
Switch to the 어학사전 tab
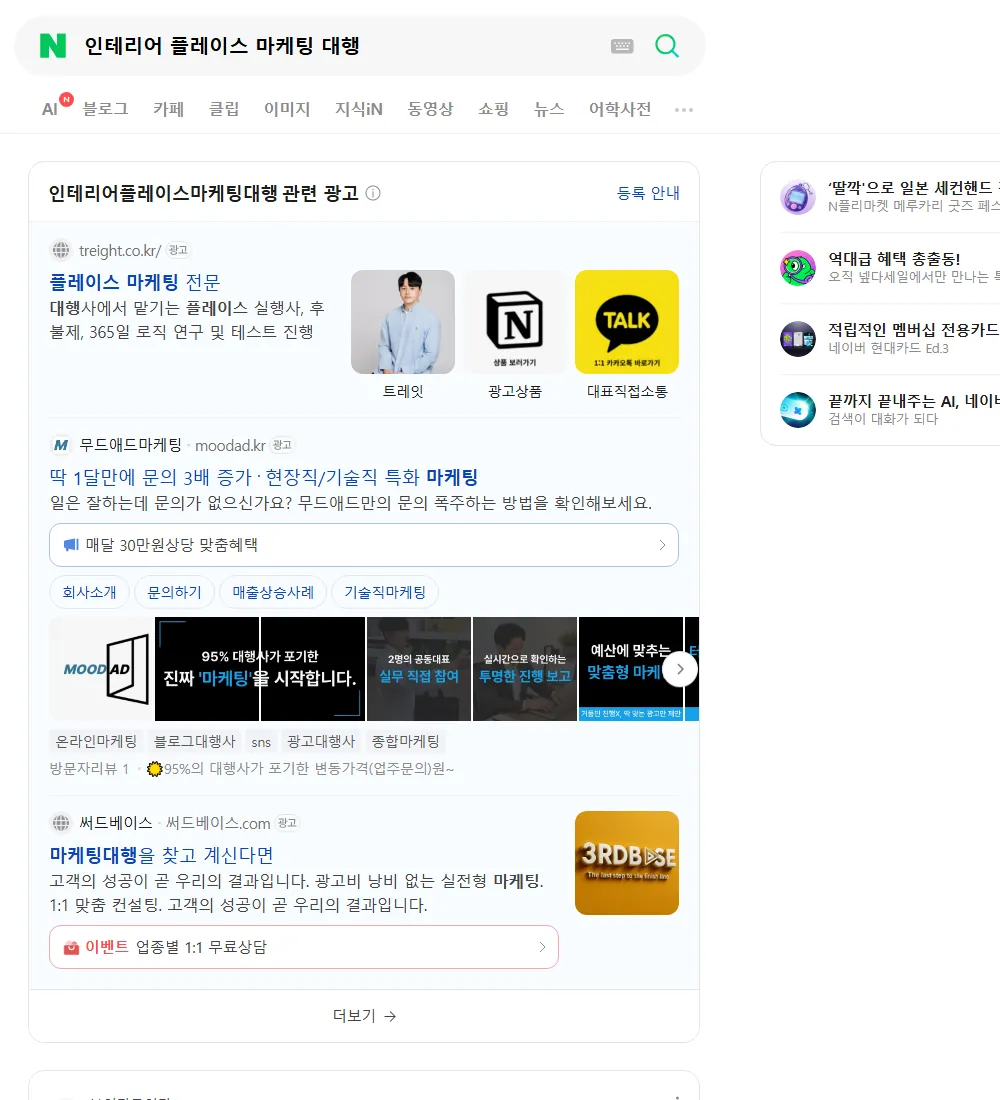(x=620, y=109)
